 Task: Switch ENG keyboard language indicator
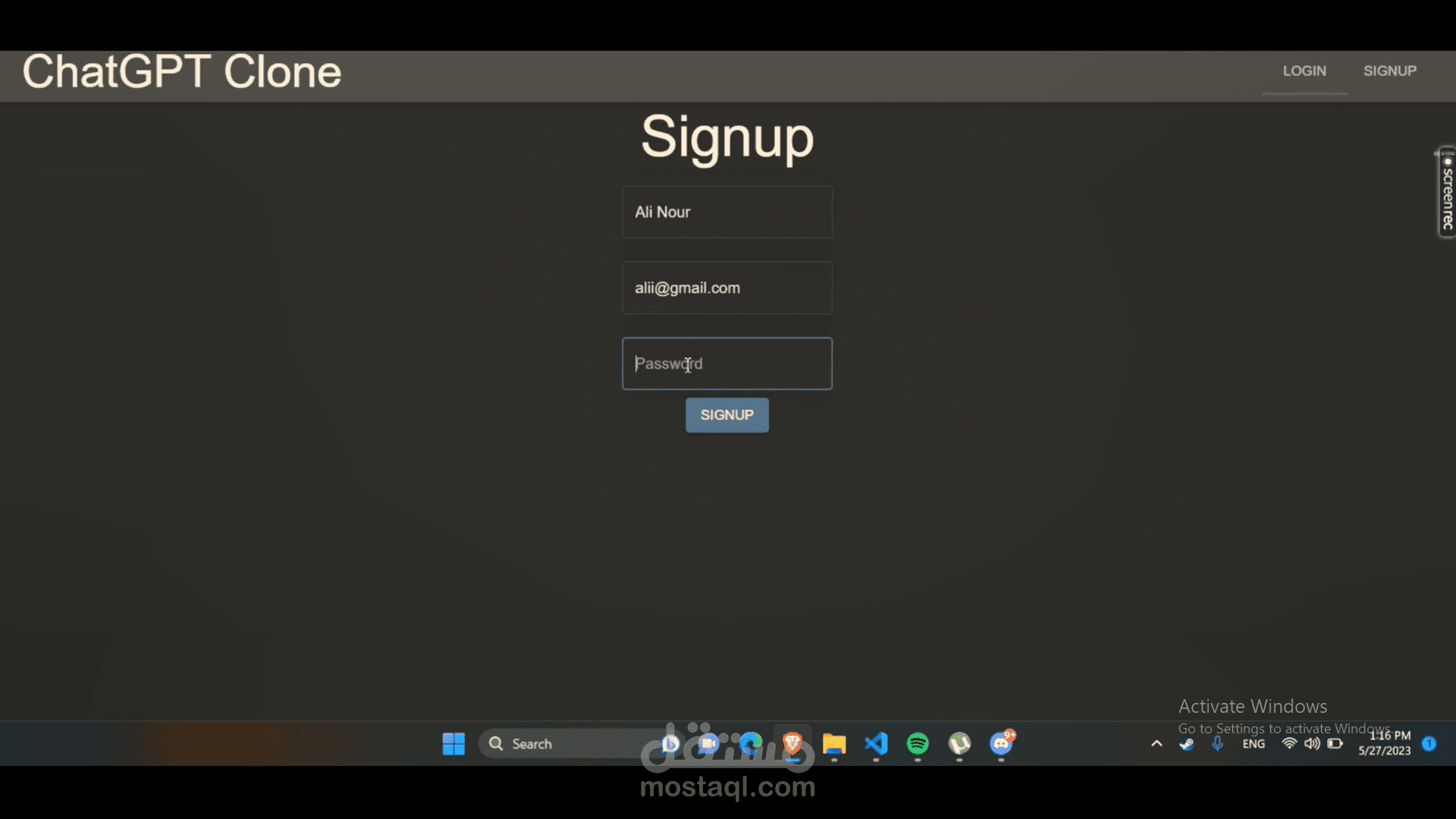1254,744
